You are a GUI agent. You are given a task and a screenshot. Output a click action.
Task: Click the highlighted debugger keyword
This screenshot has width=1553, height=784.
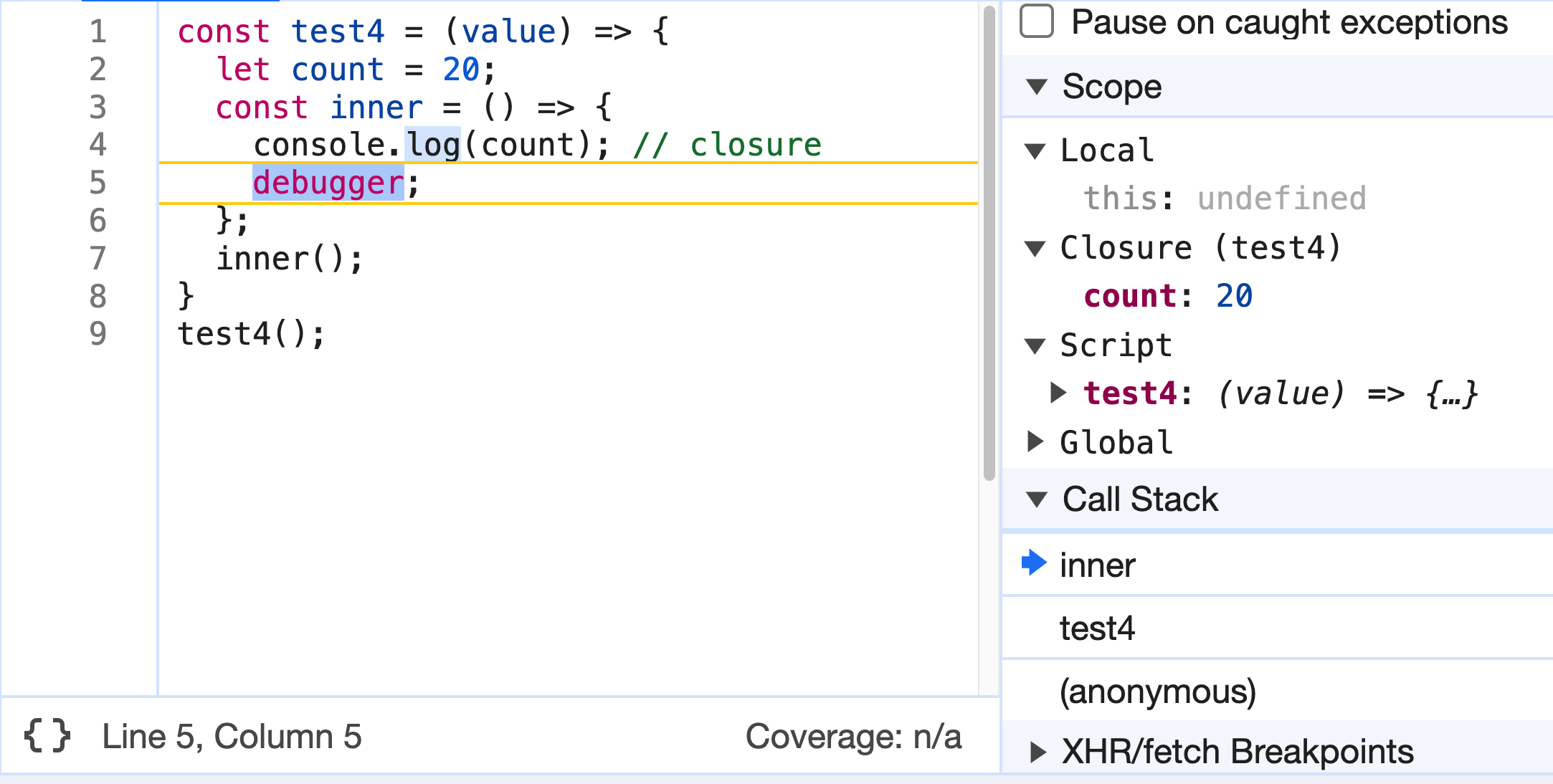(x=328, y=183)
